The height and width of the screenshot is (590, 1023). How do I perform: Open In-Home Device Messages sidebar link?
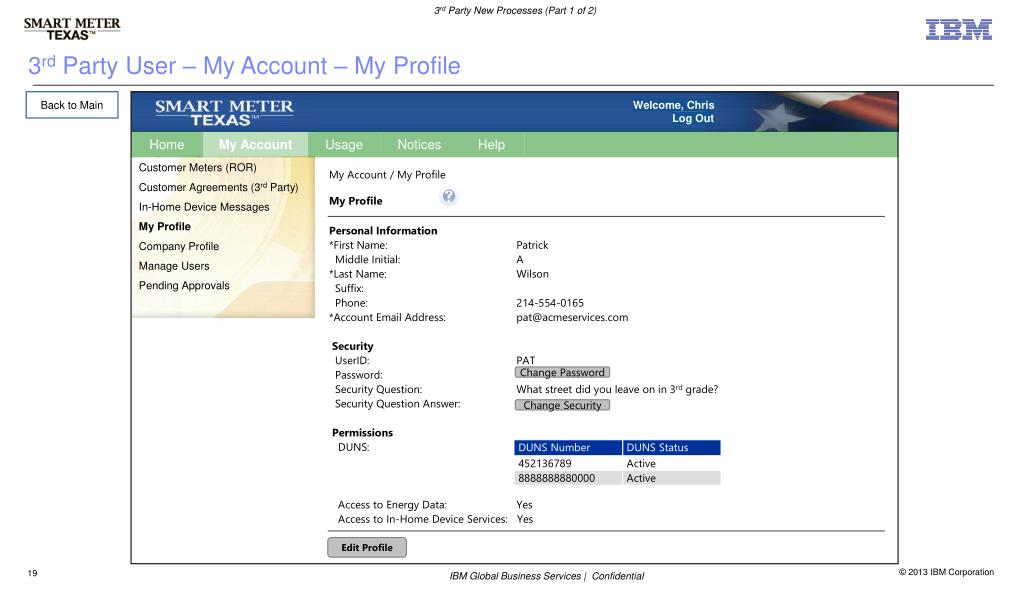click(204, 207)
